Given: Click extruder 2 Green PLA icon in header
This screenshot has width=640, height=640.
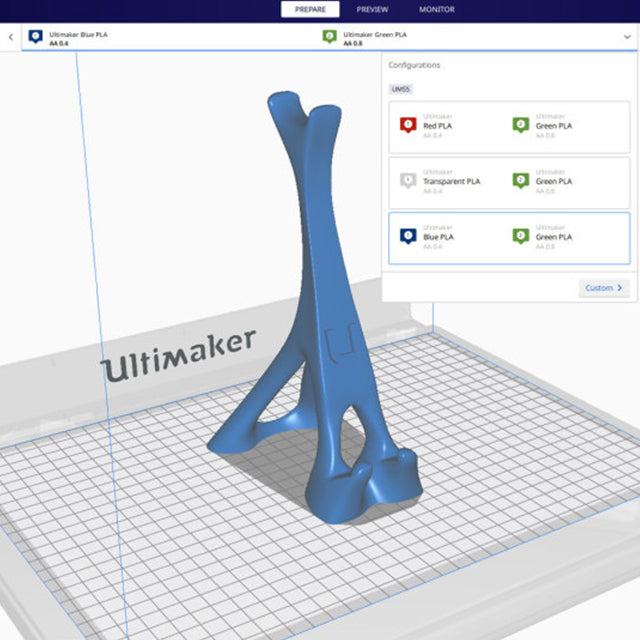Looking at the screenshot, I should (x=329, y=37).
